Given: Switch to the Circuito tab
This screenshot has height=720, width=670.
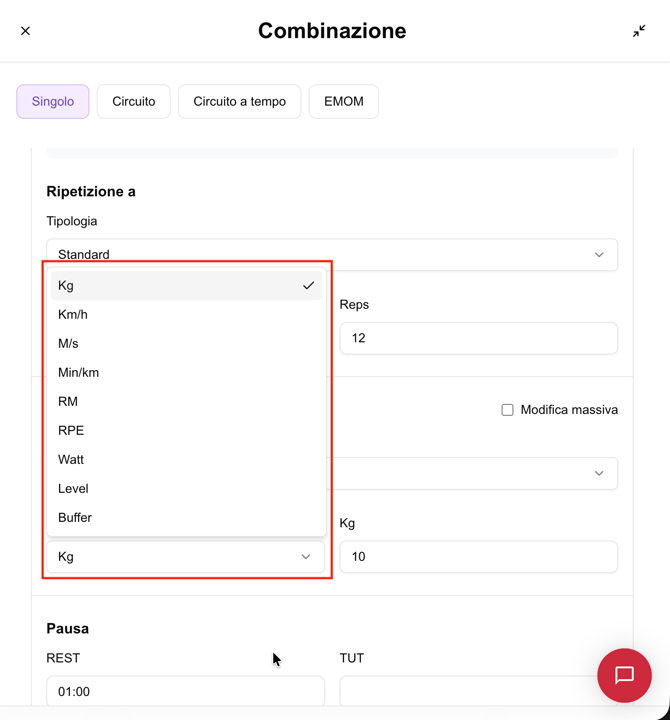Looking at the screenshot, I should click(134, 101).
